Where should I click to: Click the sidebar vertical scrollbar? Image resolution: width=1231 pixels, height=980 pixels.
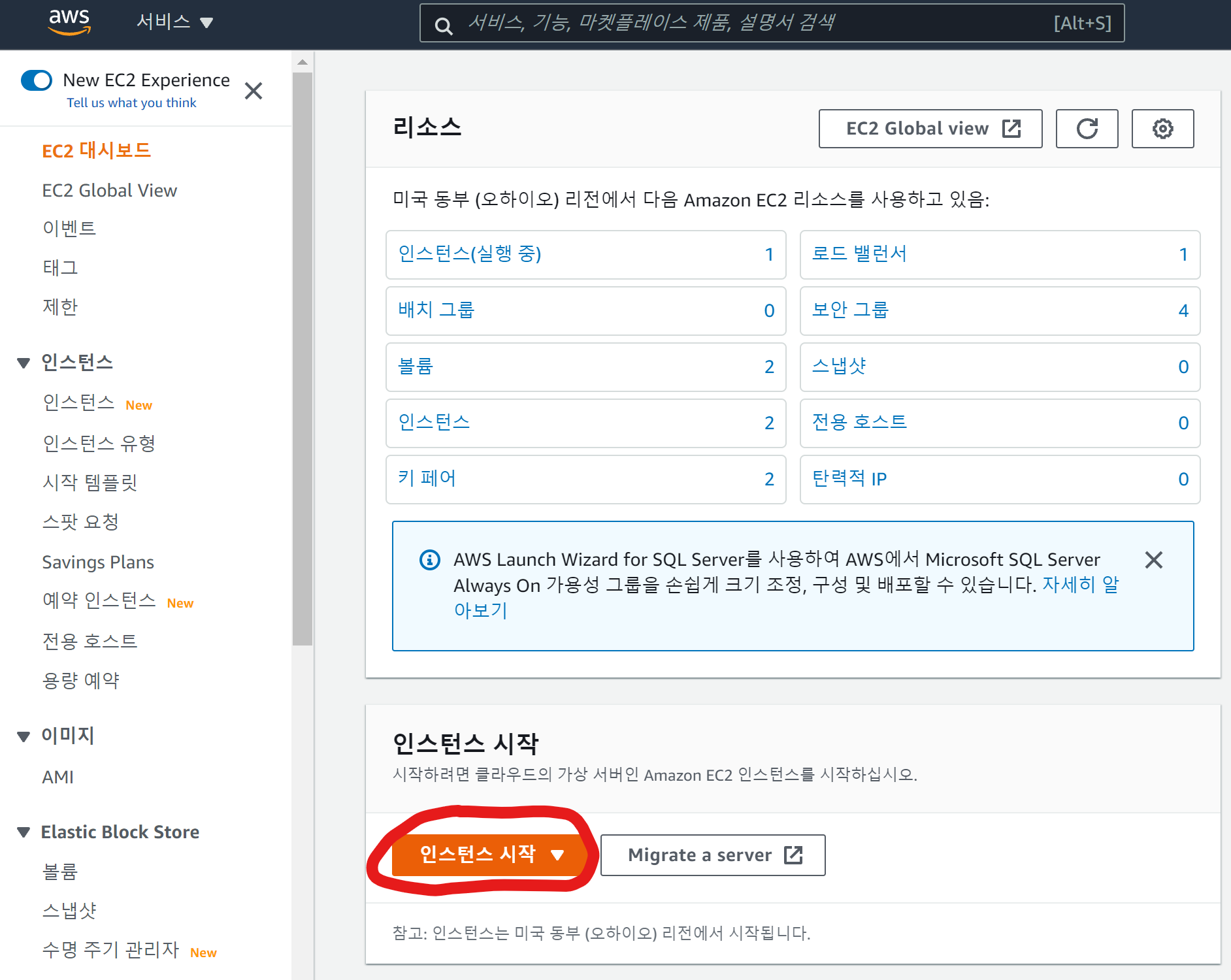[303, 359]
